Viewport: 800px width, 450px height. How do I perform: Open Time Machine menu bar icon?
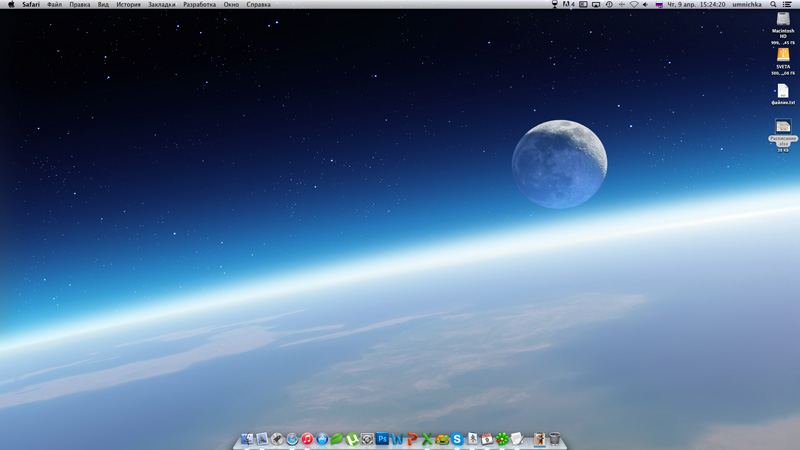(x=609, y=5)
